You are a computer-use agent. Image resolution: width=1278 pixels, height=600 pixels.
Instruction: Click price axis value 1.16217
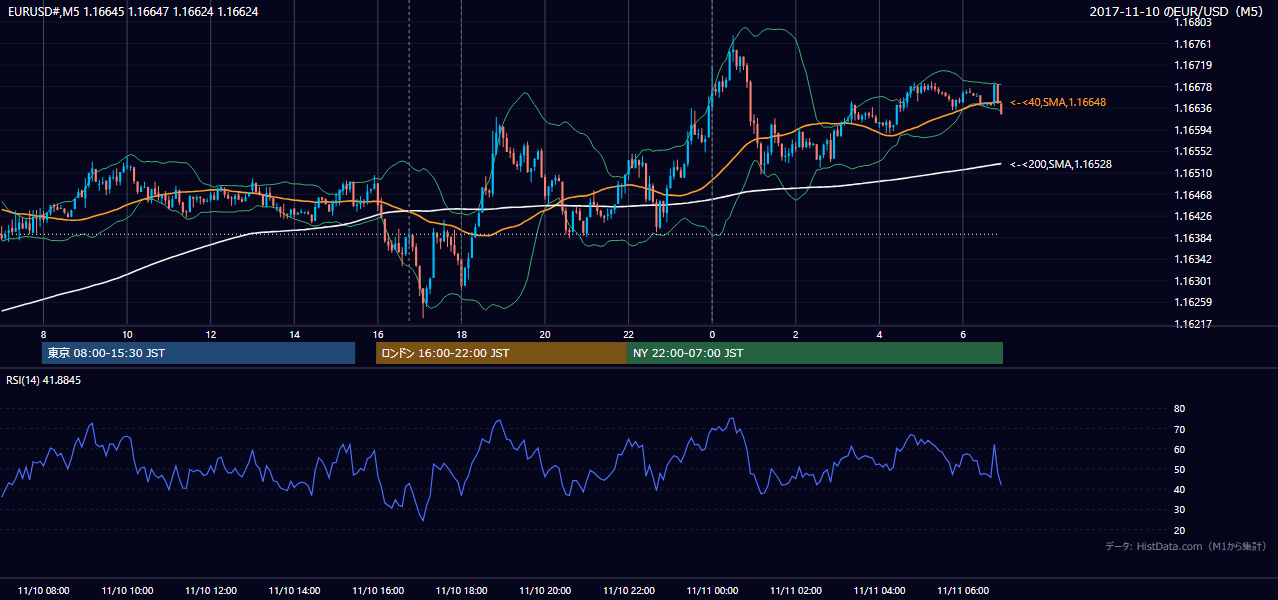click(x=1193, y=324)
